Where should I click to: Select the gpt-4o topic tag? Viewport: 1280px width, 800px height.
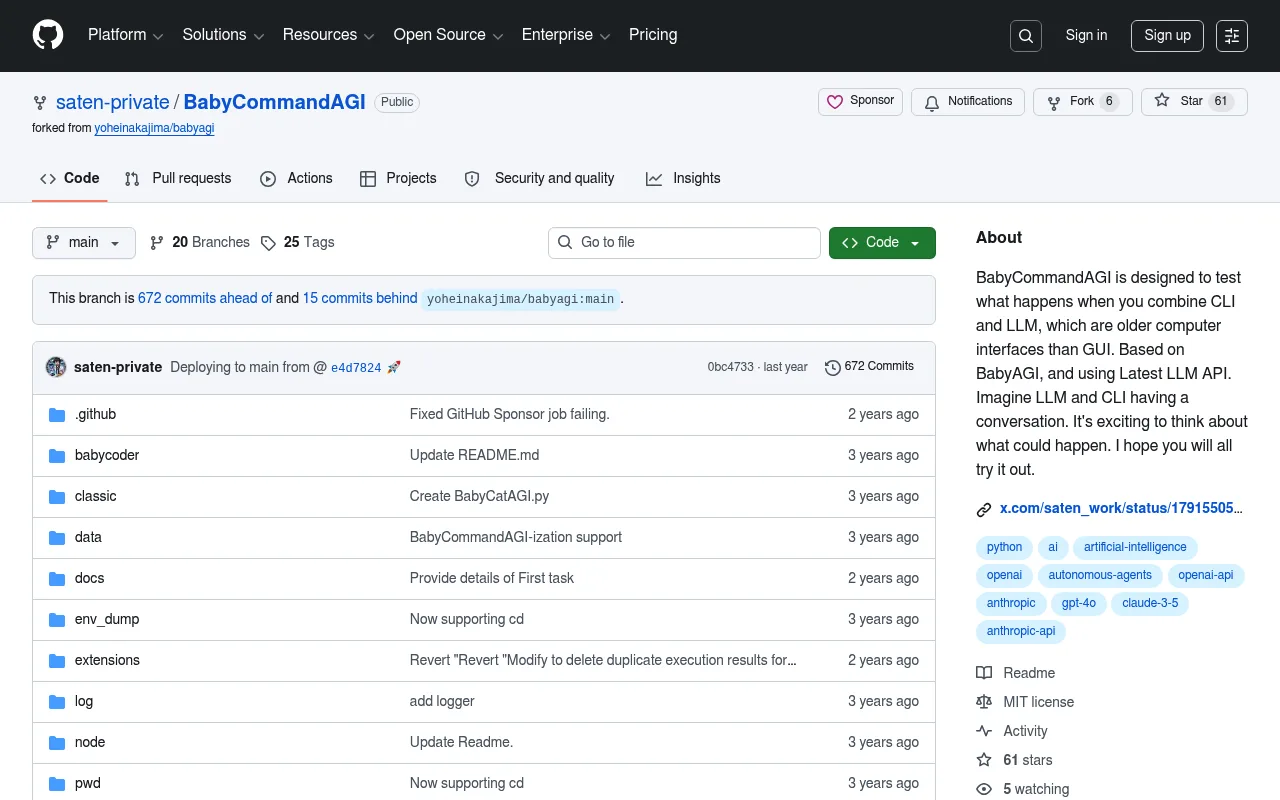tap(1079, 603)
